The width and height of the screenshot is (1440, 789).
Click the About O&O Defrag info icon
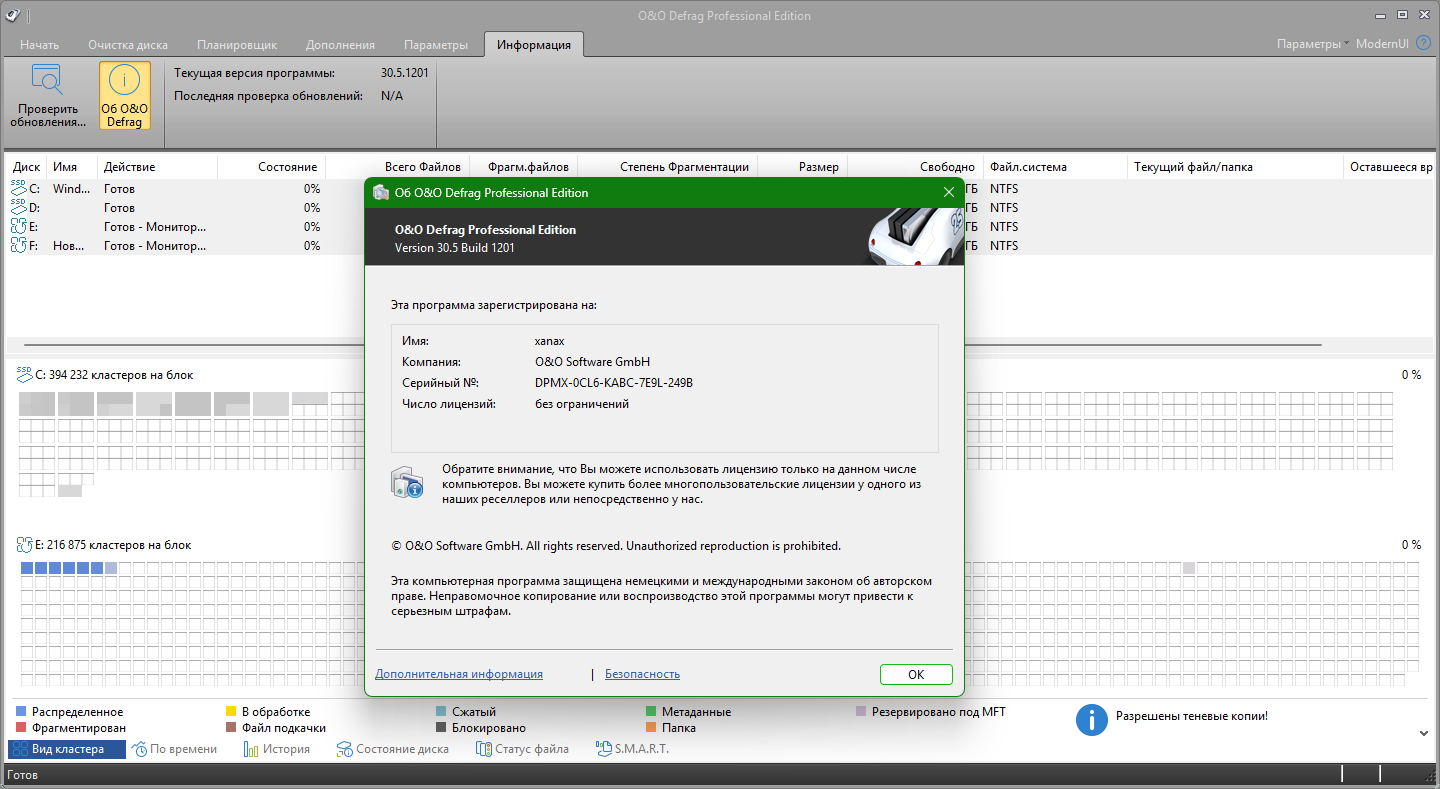coord(125,80)
